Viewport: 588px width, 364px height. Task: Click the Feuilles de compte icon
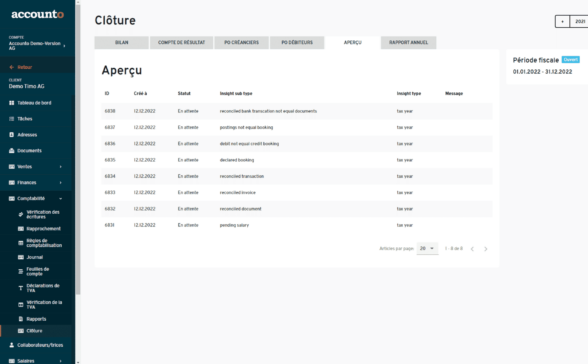(21, 271)
